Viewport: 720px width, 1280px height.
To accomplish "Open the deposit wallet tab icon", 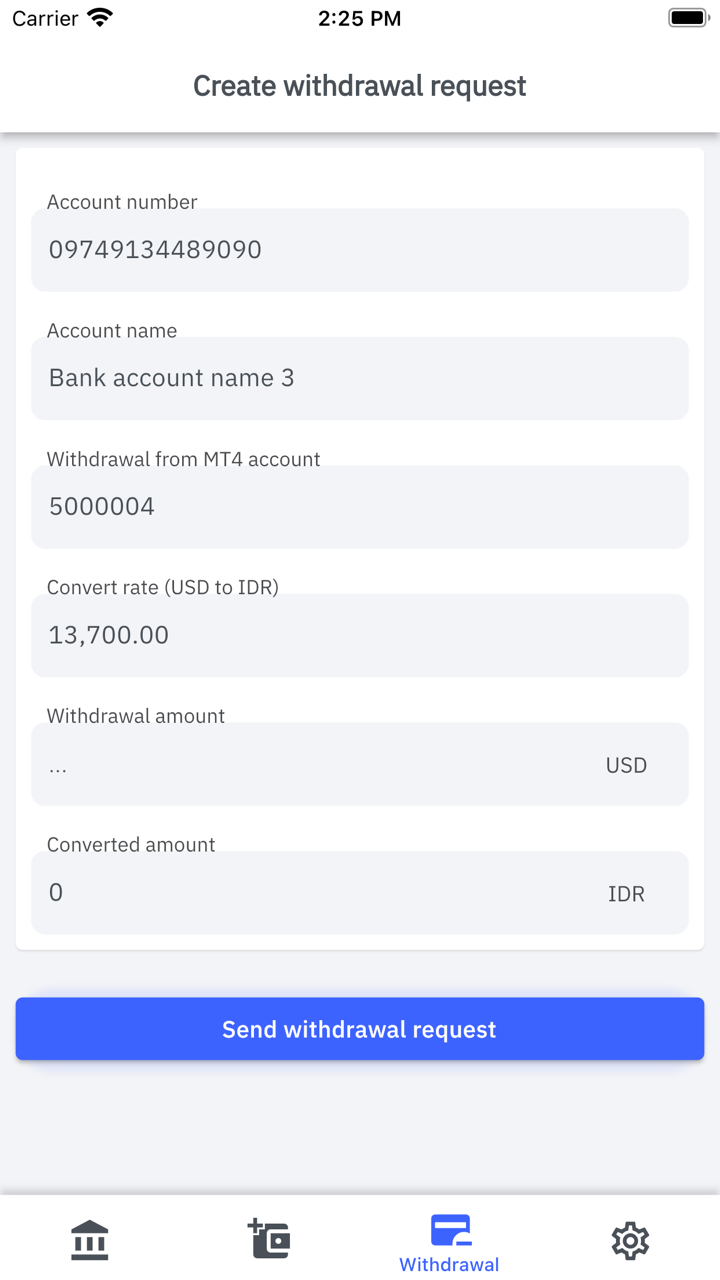I will point(269,1238).
